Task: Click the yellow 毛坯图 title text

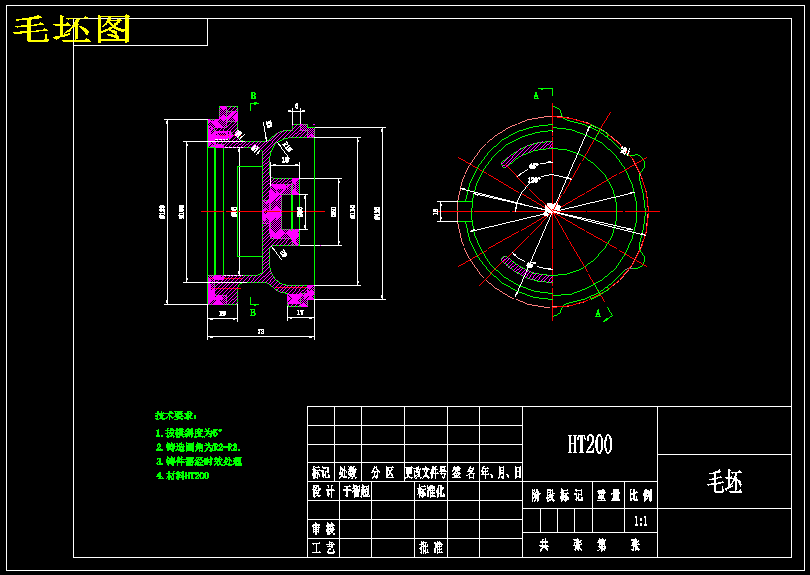Action: pos(72,29)
